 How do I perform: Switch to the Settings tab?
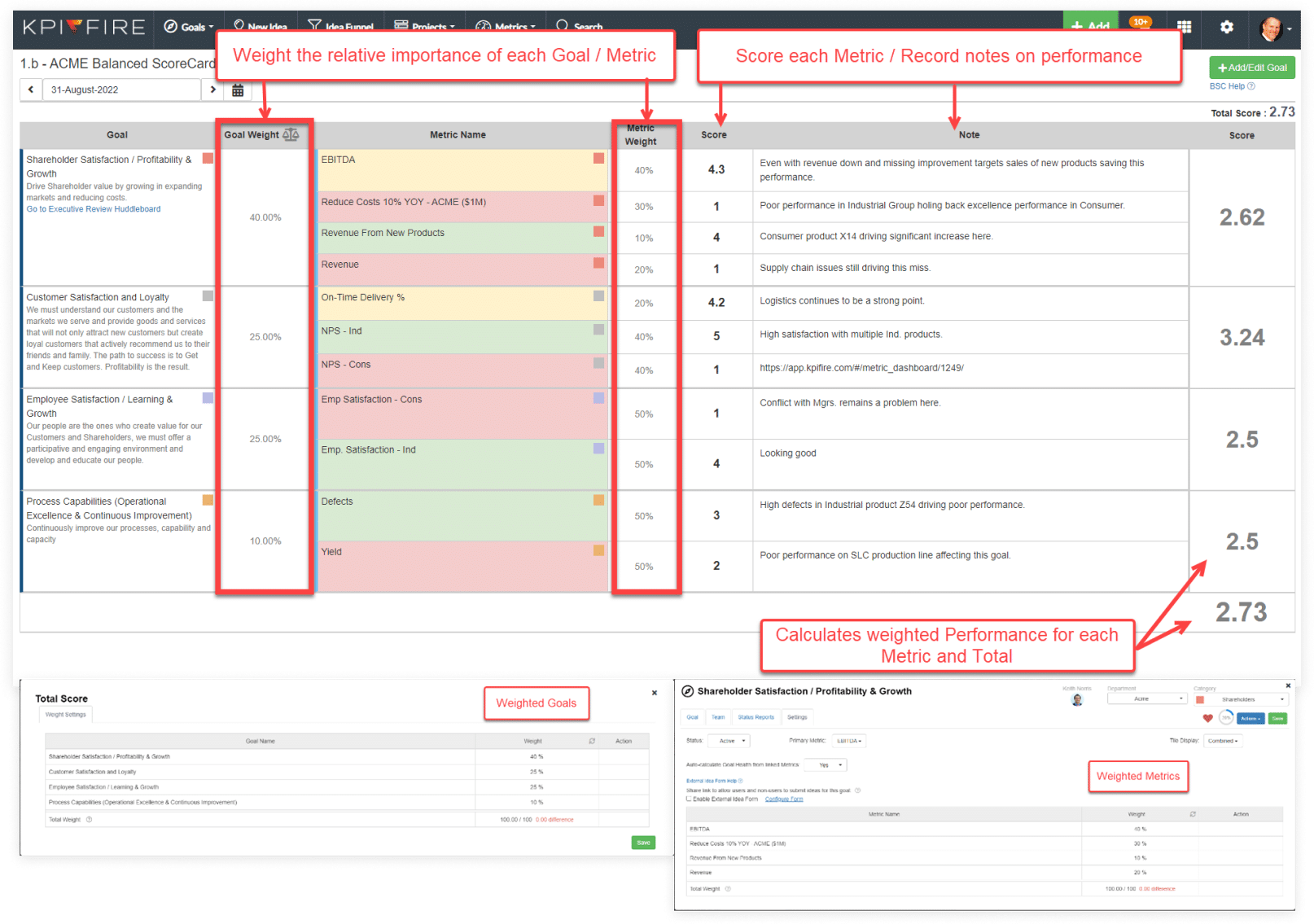797,717
